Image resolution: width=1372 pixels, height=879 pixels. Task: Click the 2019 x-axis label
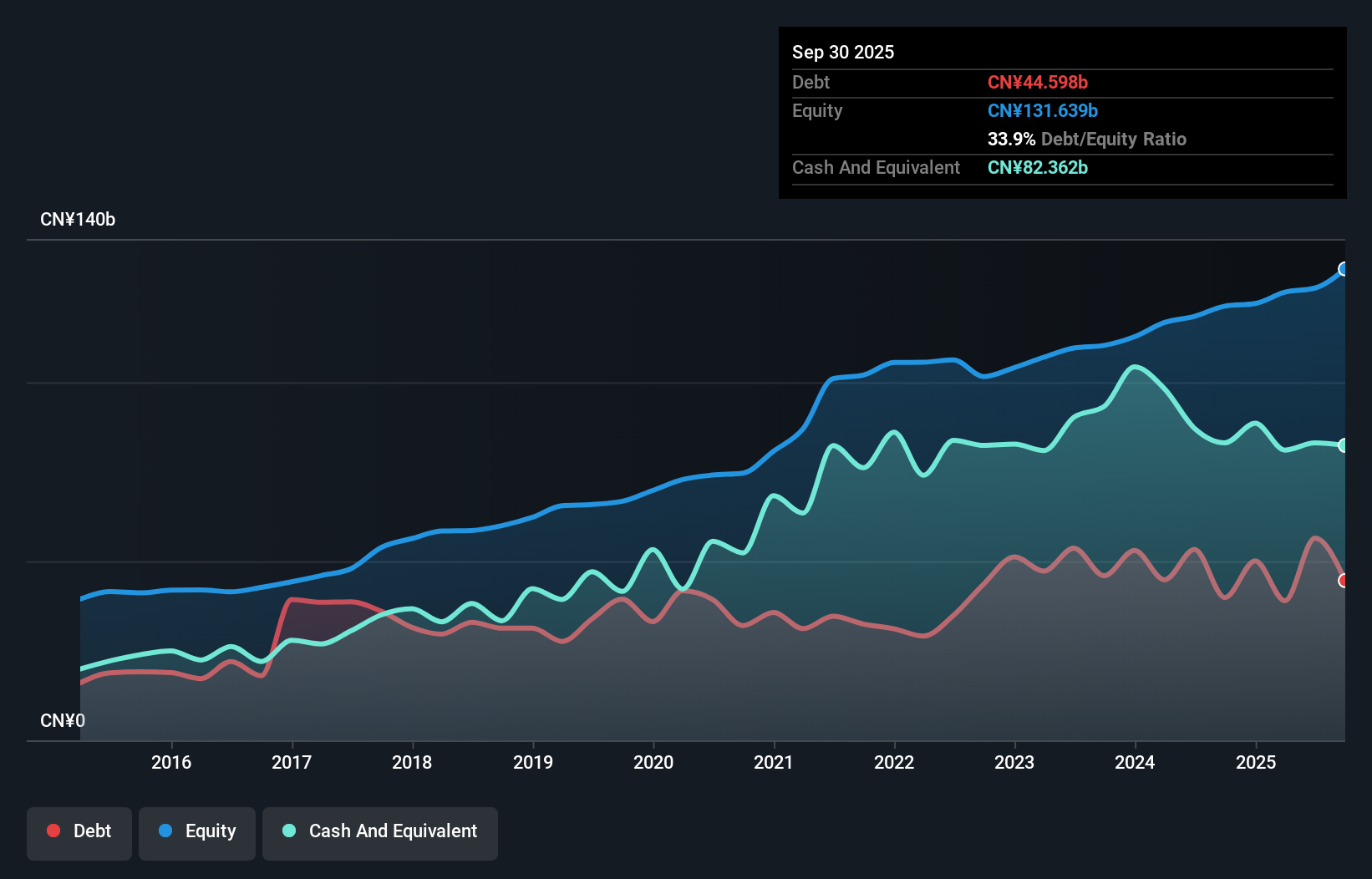(x=533, y=762)
